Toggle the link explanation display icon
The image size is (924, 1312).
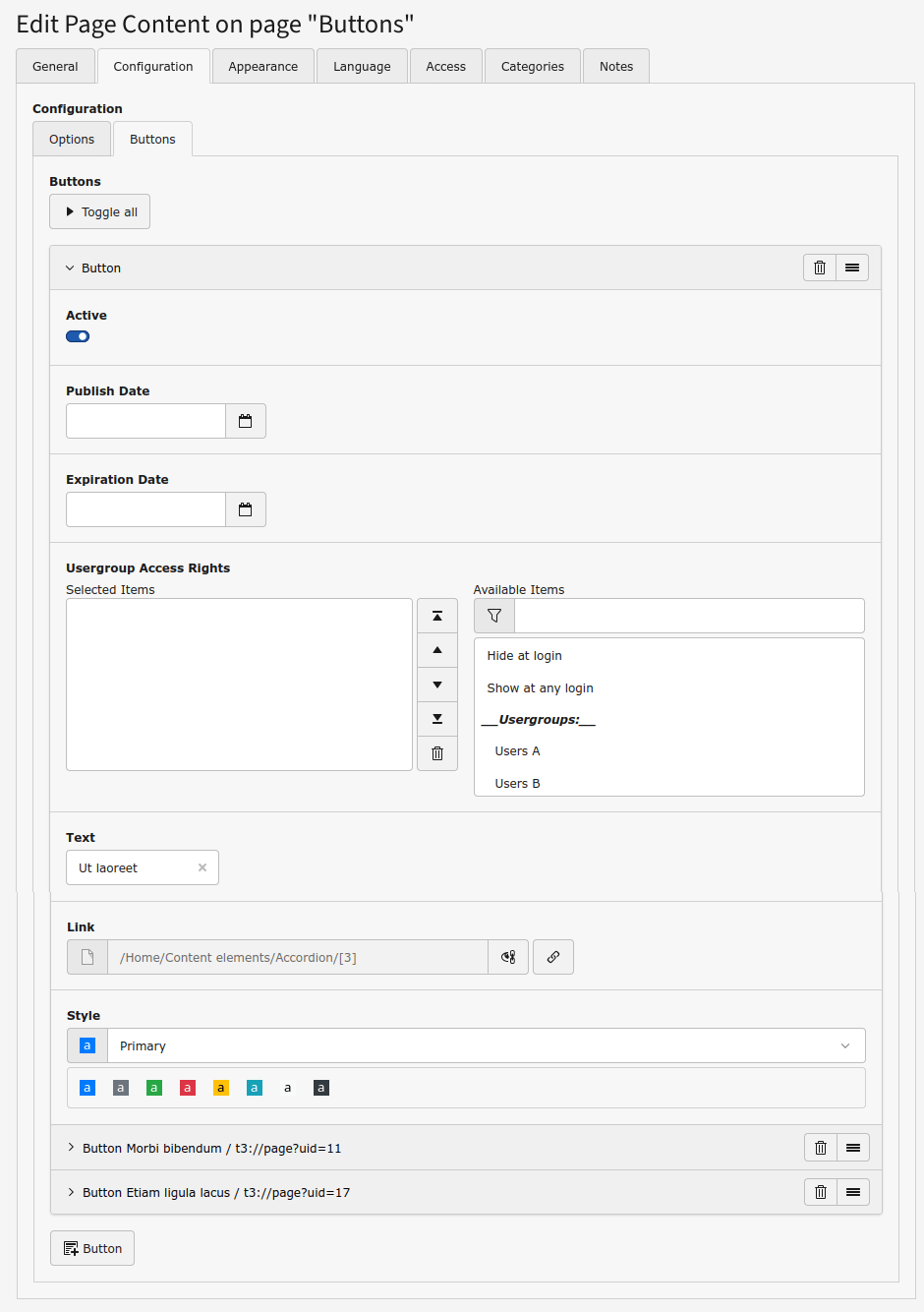(x=508, y=957)
